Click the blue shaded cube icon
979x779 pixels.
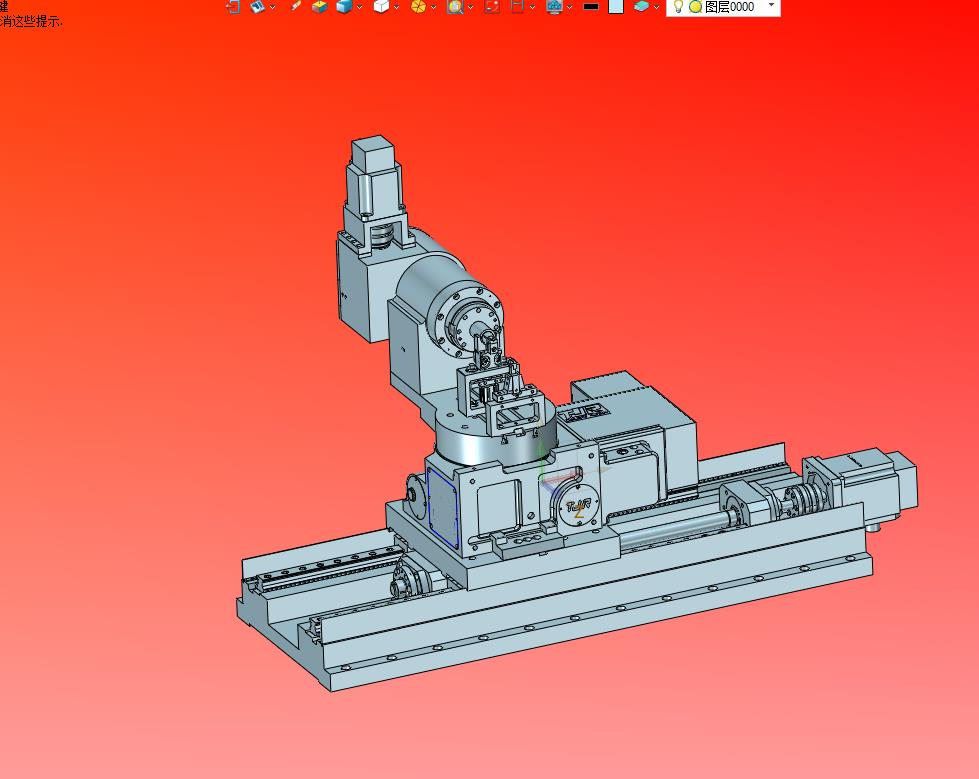coord(344,6)
